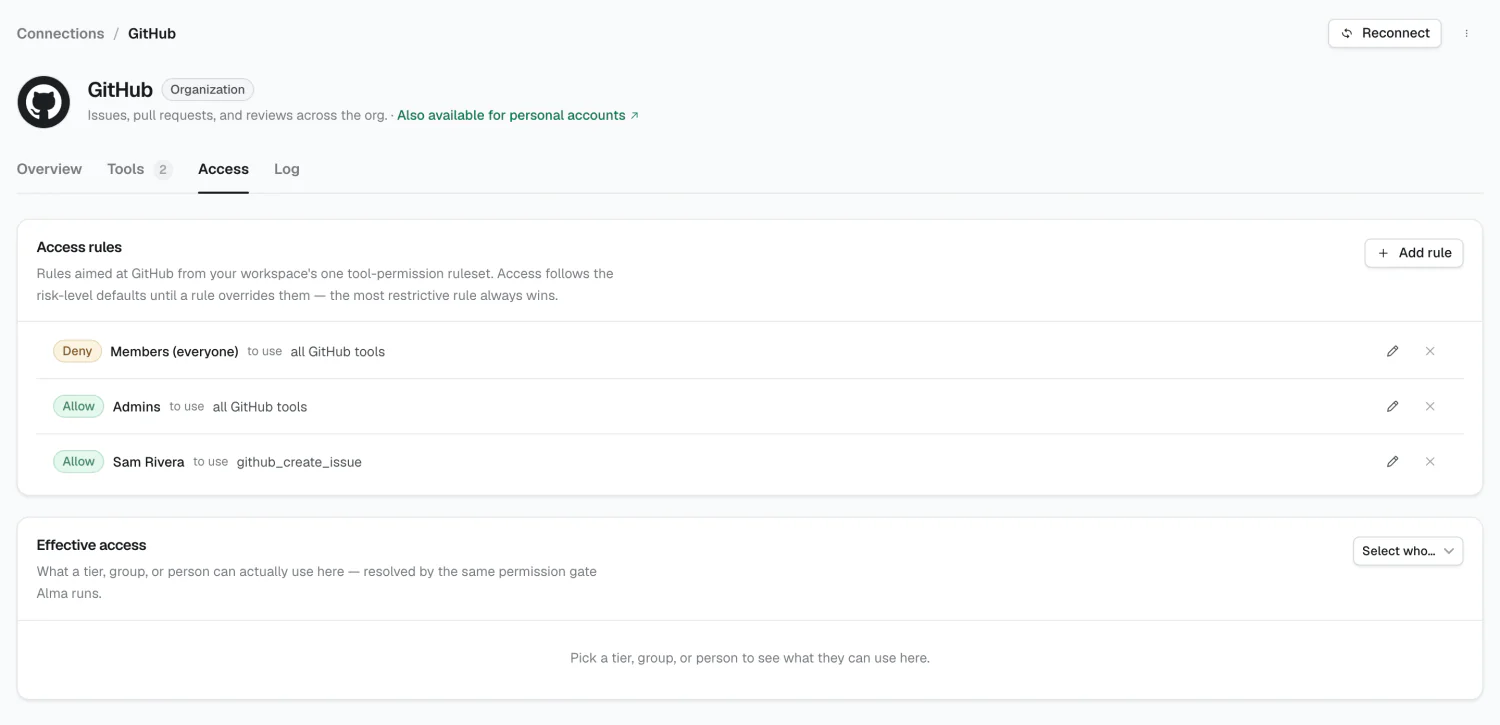The height and width of the screenshot is (725, 1500).
Task: Delete the Admins allow rule
Action: coord(1430,406)
